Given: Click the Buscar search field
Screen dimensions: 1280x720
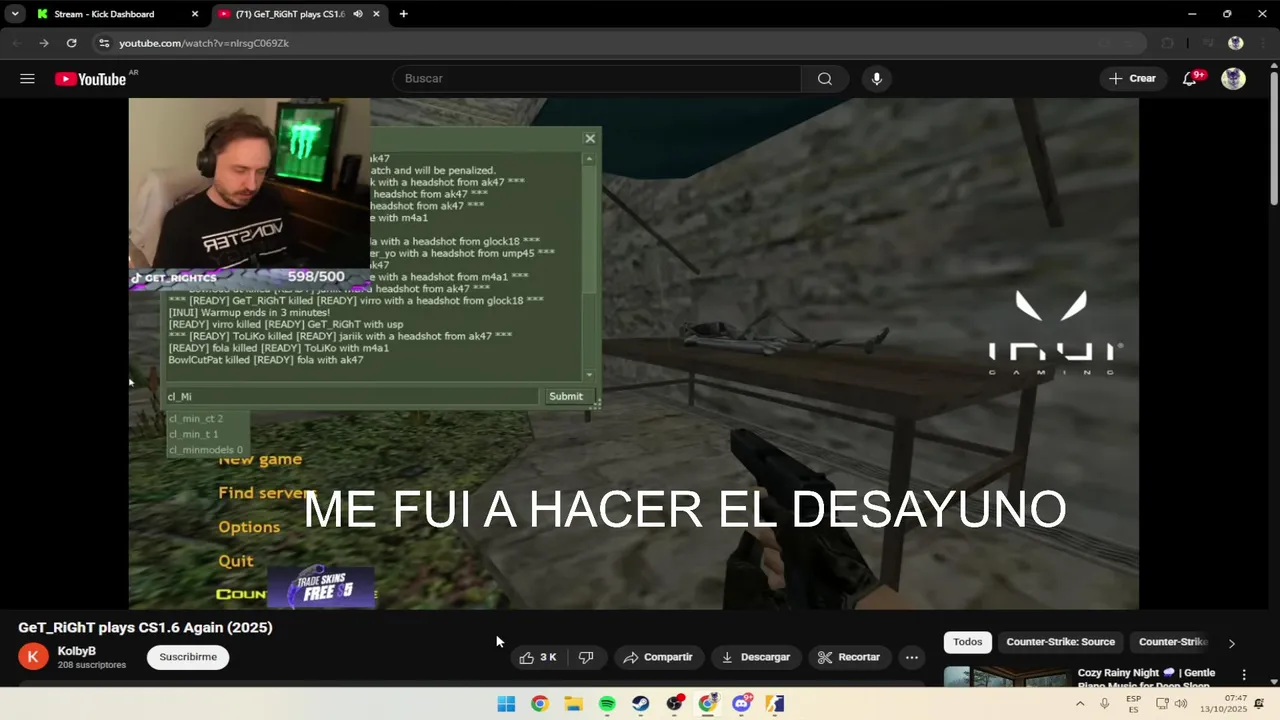Looking at the screenshot, I should tap(597, 79).
